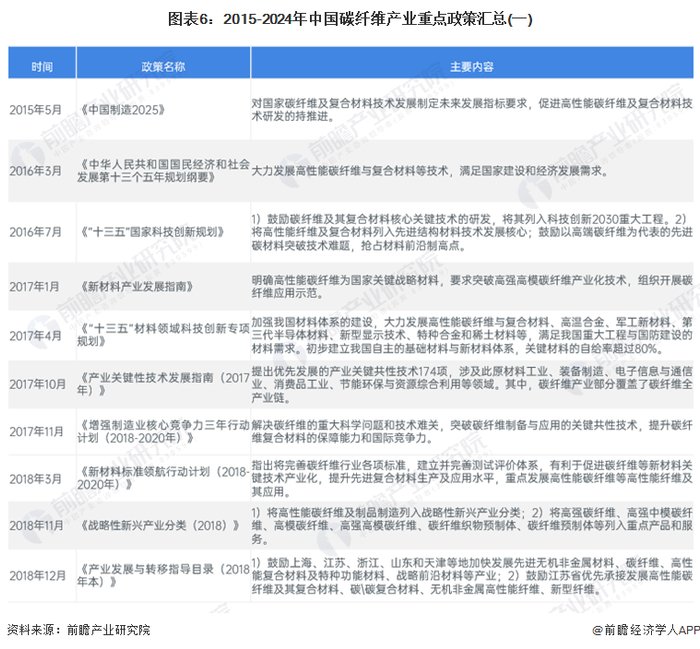700x649 pixels.
Task: Select the 2017年10月 date cell
Action: 38,384
